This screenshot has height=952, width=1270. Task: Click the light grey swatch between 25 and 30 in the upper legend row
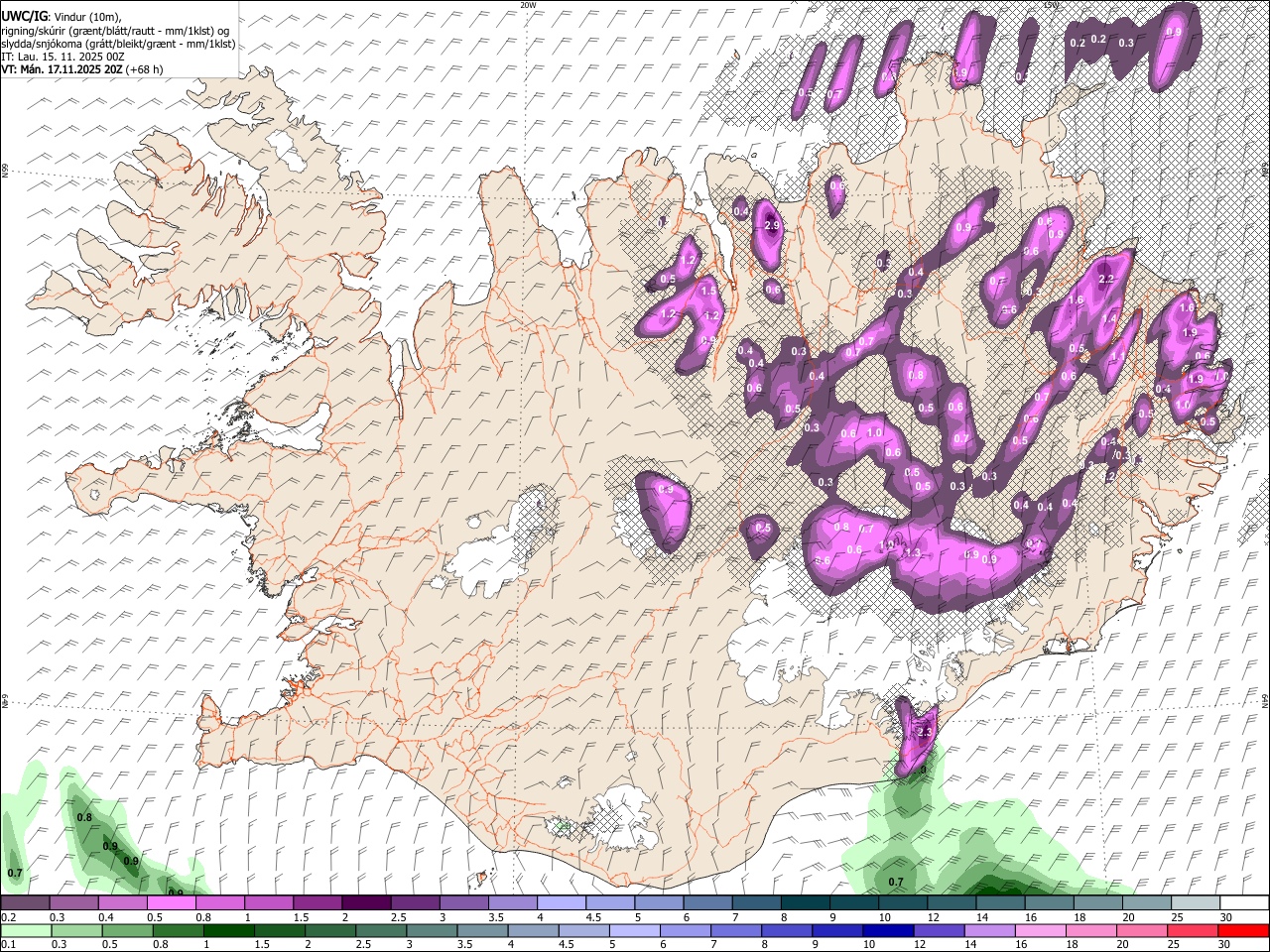(1195, 903)
